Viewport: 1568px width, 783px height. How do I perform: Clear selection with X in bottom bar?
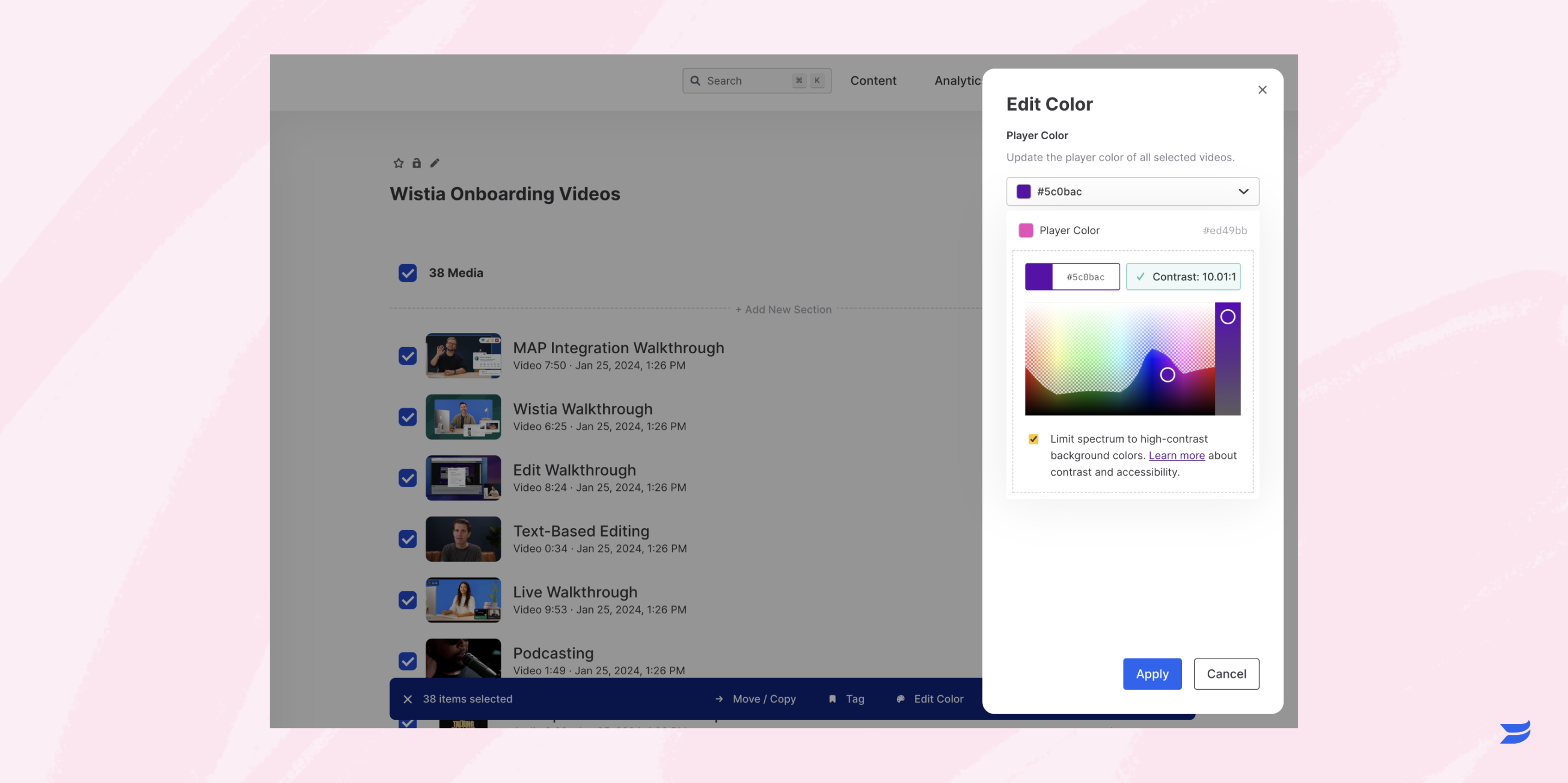(x=408, y=699)
